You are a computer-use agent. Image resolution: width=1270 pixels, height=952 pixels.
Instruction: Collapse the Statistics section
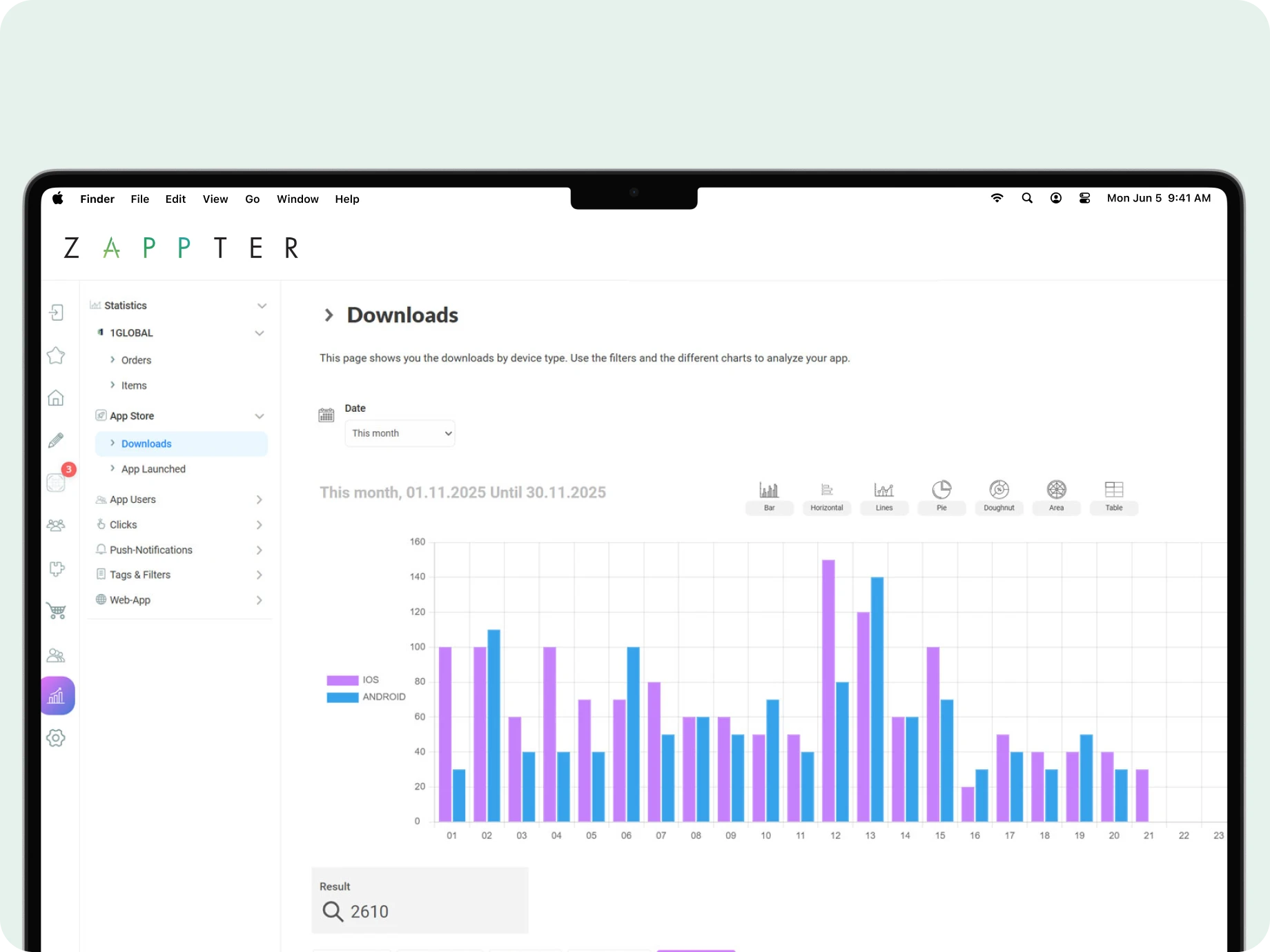(262, 306)
